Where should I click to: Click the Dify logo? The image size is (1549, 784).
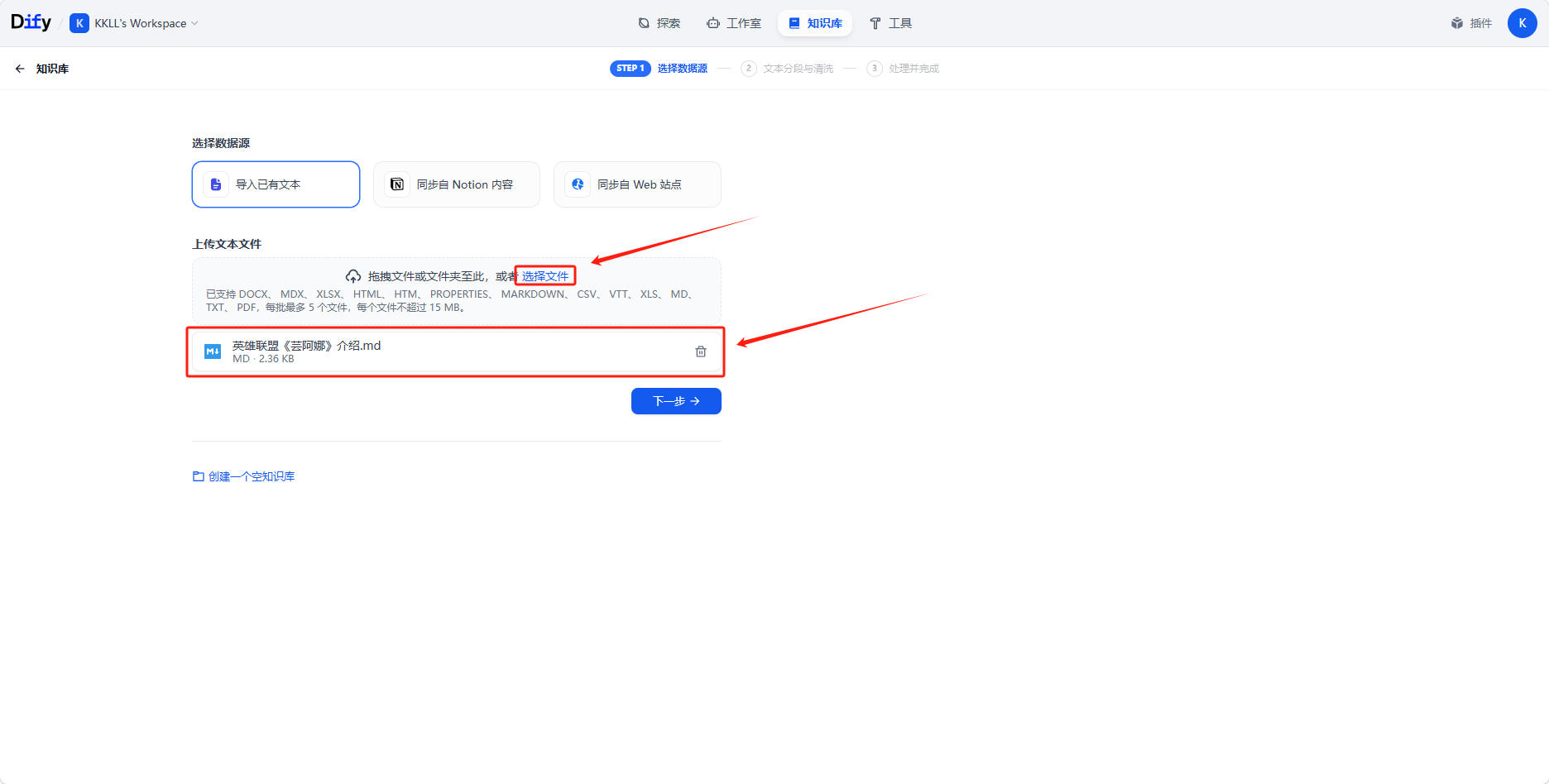pos(31,22)
